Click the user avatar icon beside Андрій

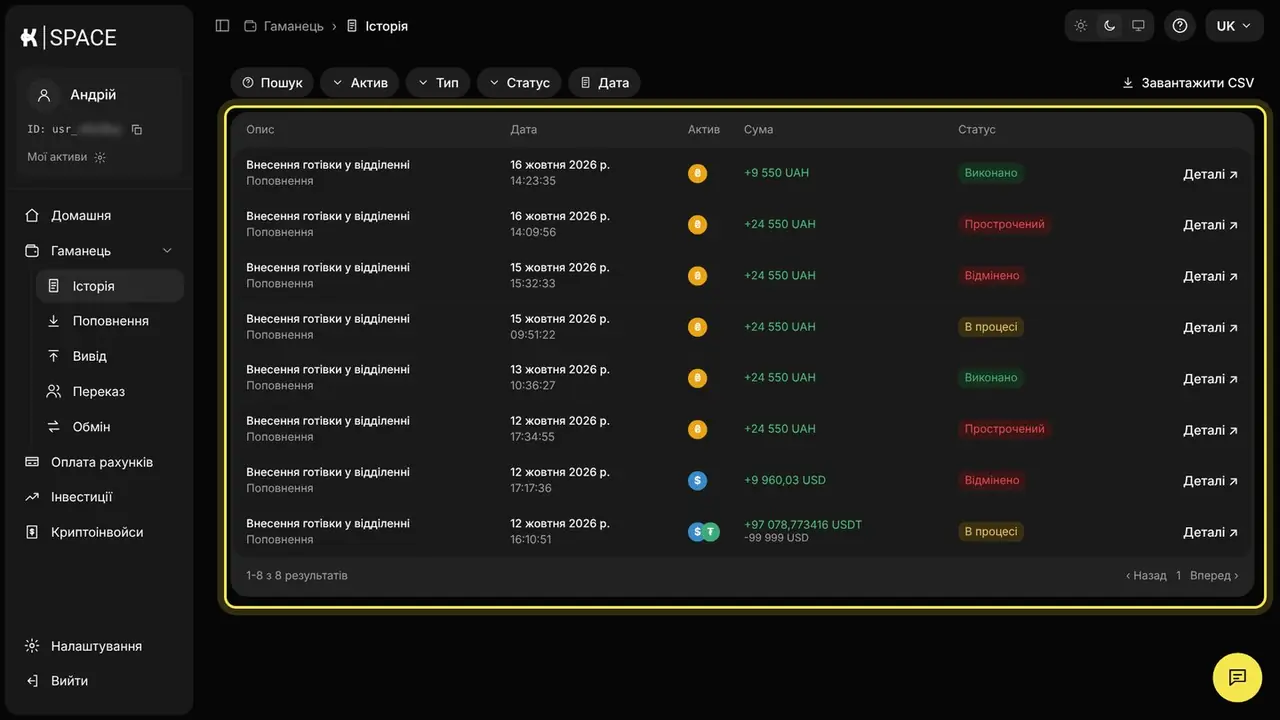click(x=44, y=95)
